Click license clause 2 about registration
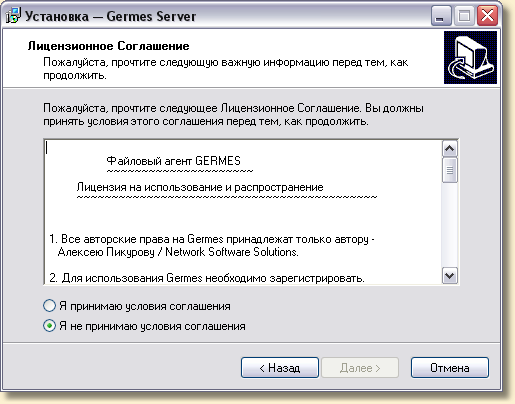The height and width of the screenshot is (404, 515). (207, 278)
